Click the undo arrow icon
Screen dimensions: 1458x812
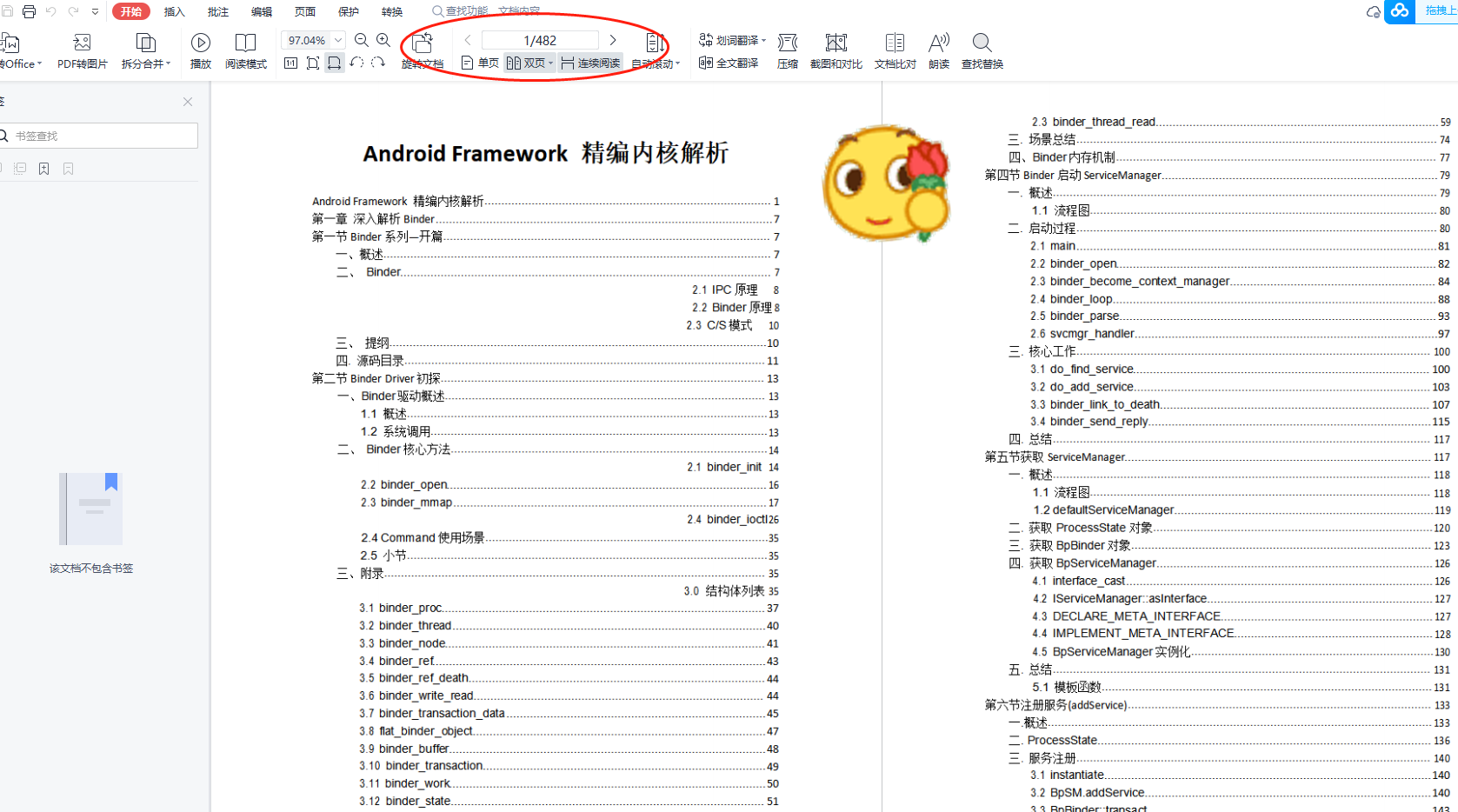point(51,11)
